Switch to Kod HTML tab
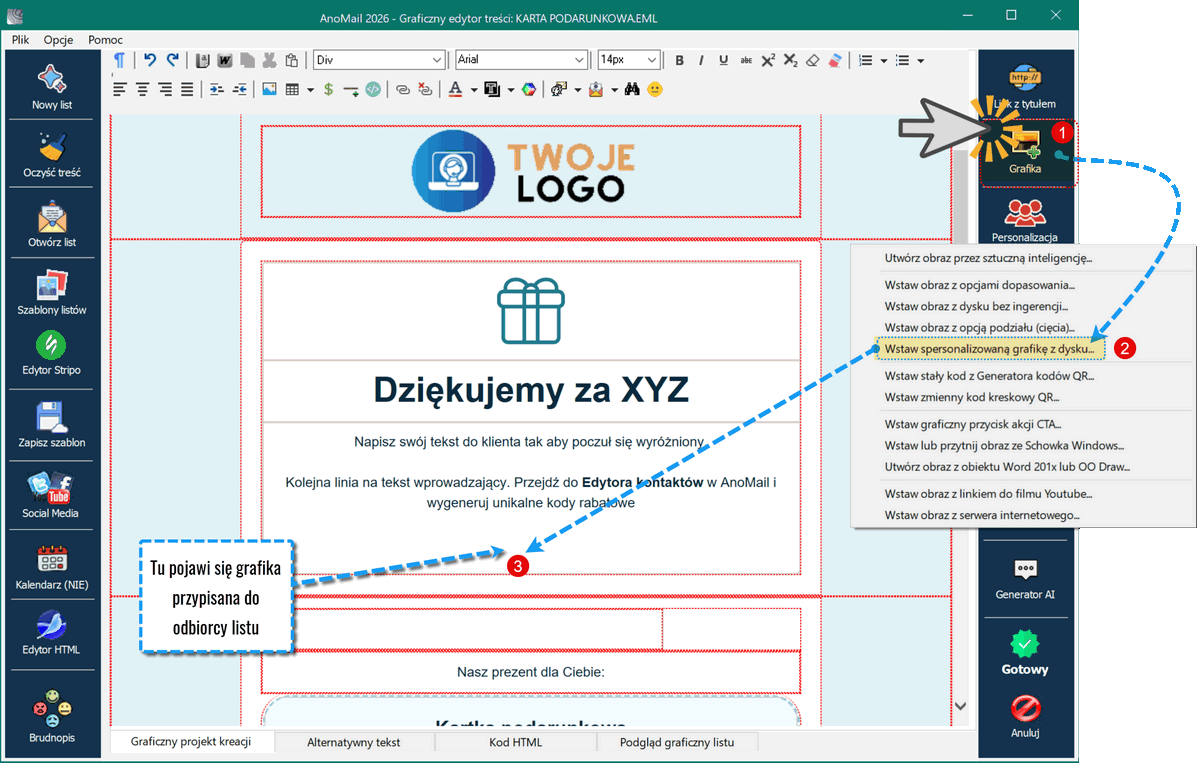 click(x=515, y=742)
